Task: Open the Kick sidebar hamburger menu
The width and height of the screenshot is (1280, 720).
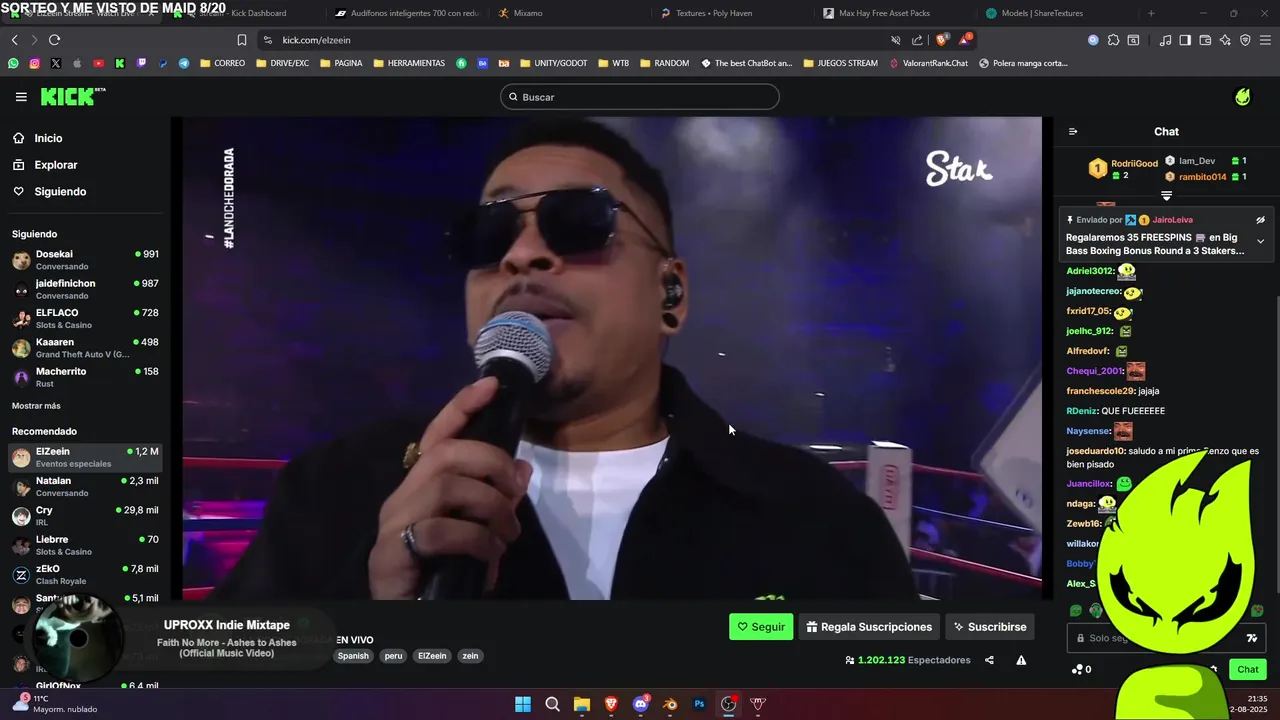Action: coord(21,97)
